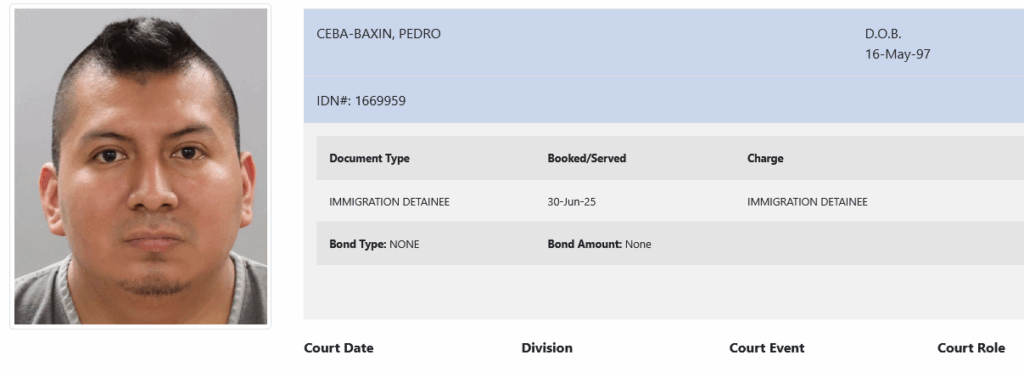Click the Division column header

pyautogui.click(x=547, y=348)
